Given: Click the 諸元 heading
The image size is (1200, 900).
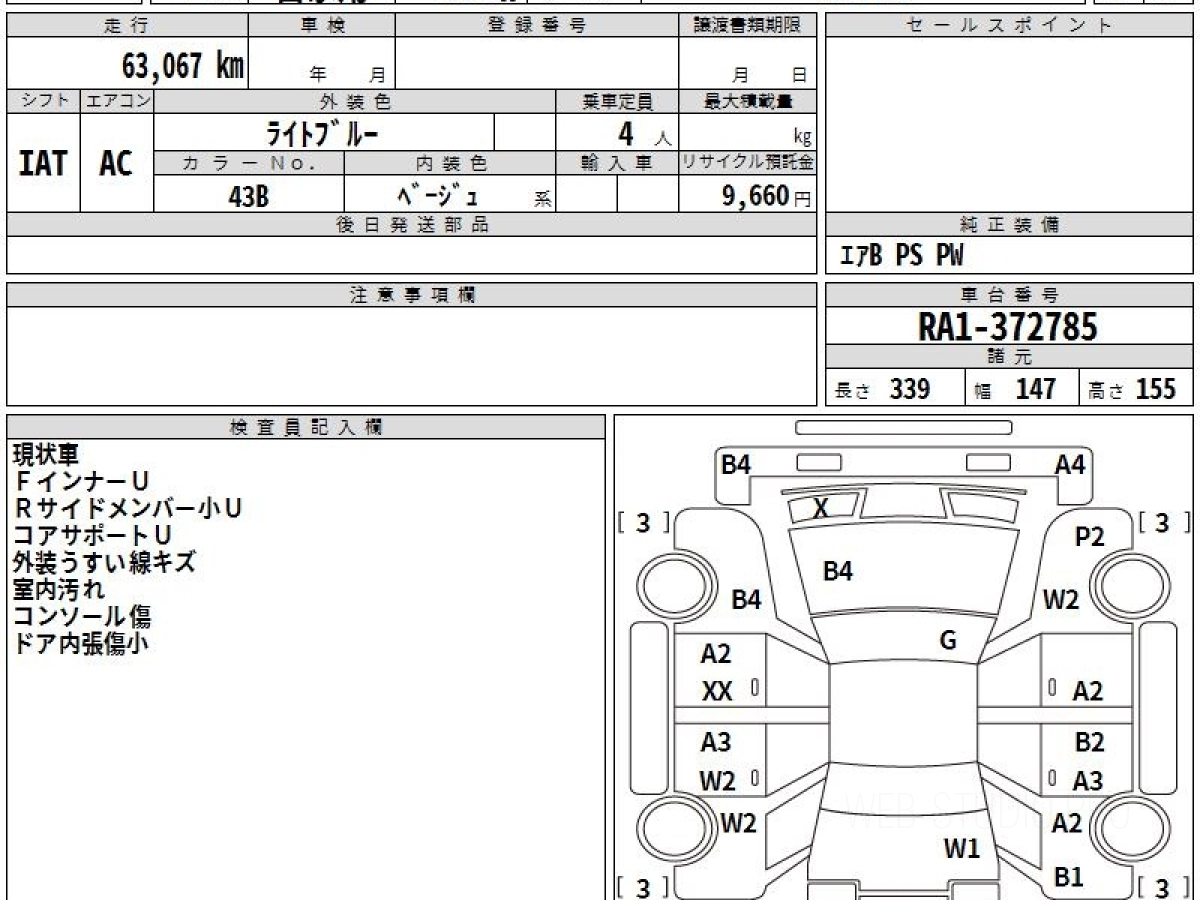Looking at the screenshot, I should 1010,357.
